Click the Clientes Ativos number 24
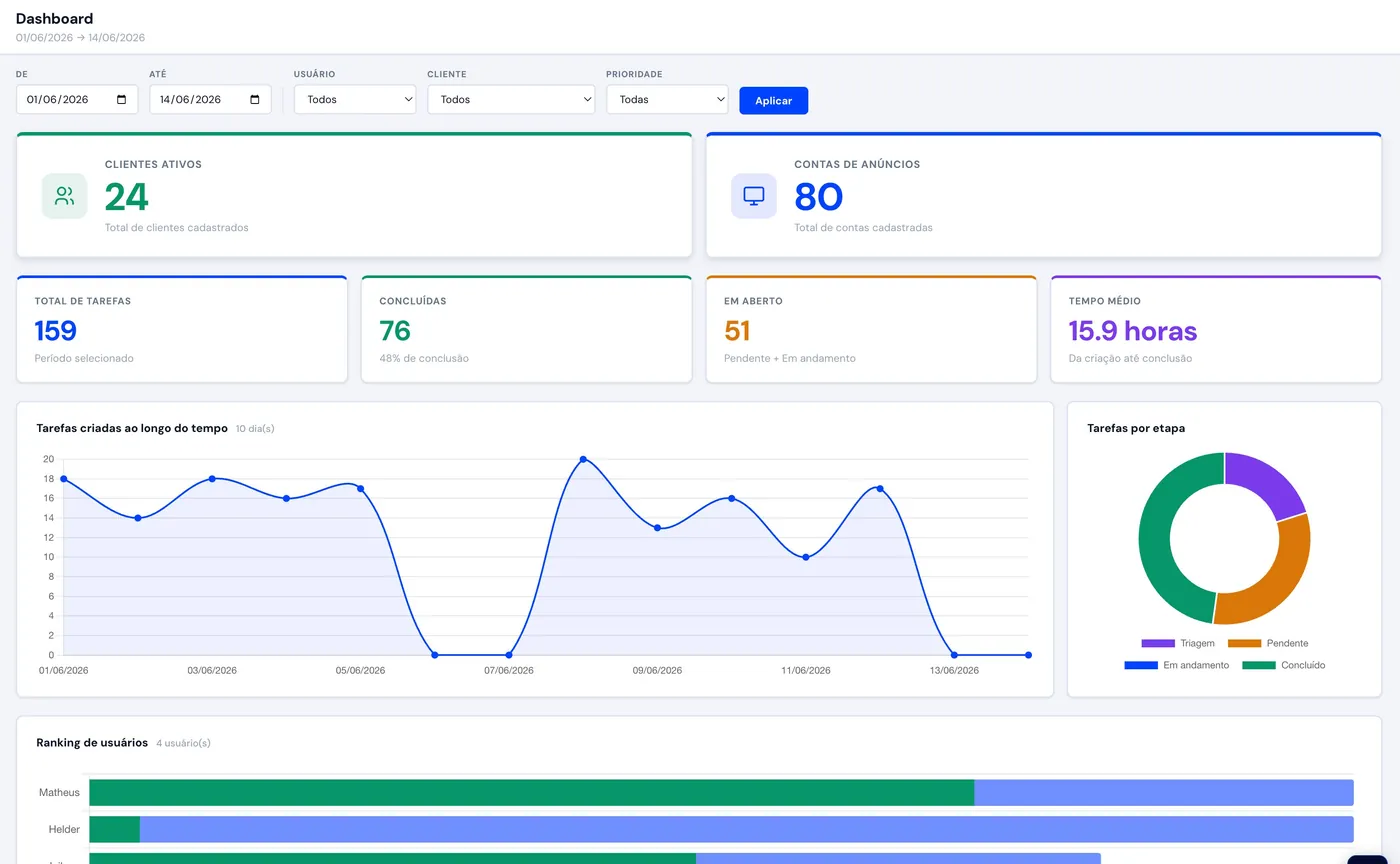1400x864 pixels. coord(127,197)
